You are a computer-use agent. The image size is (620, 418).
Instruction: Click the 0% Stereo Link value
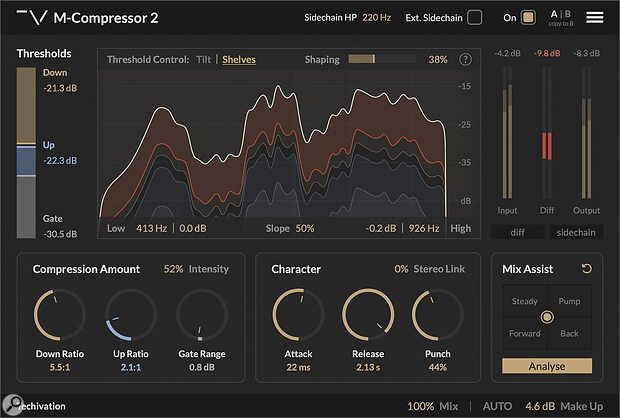click(401, 269)
